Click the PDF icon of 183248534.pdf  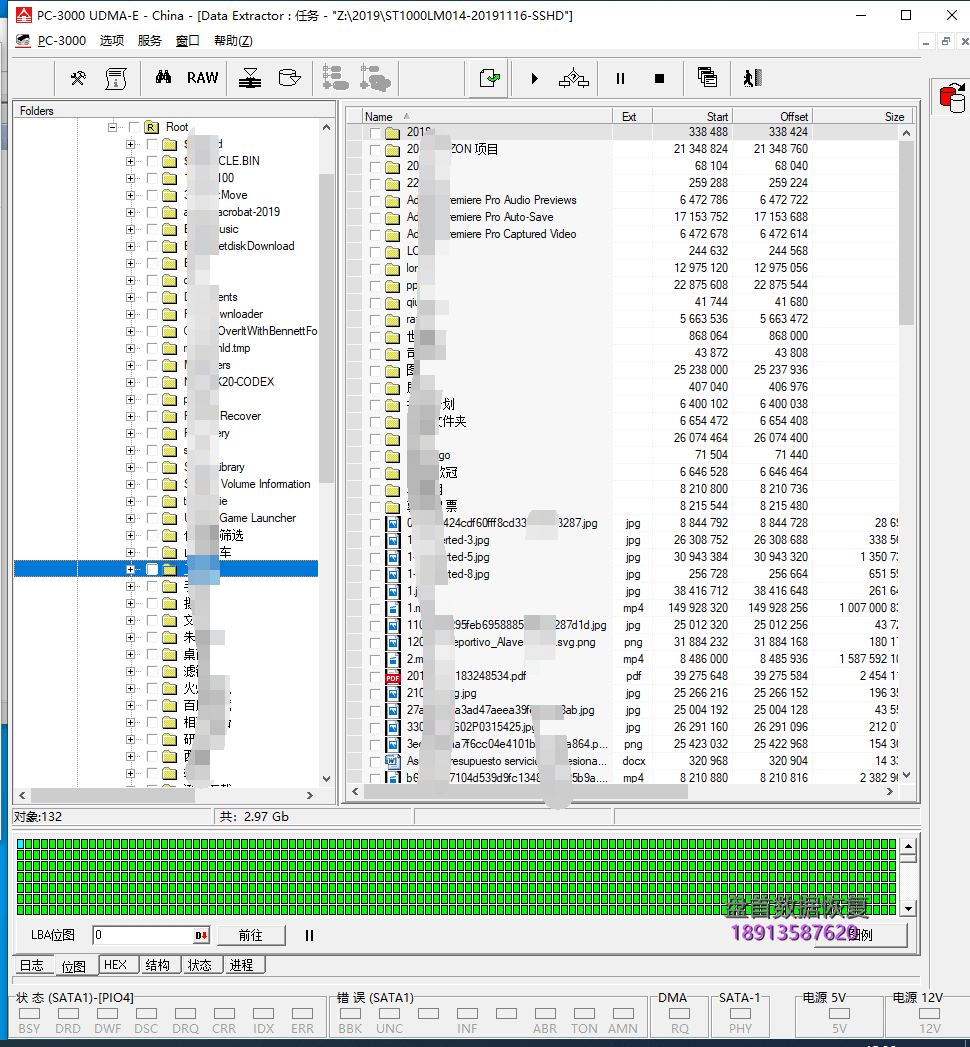[393, 676]
